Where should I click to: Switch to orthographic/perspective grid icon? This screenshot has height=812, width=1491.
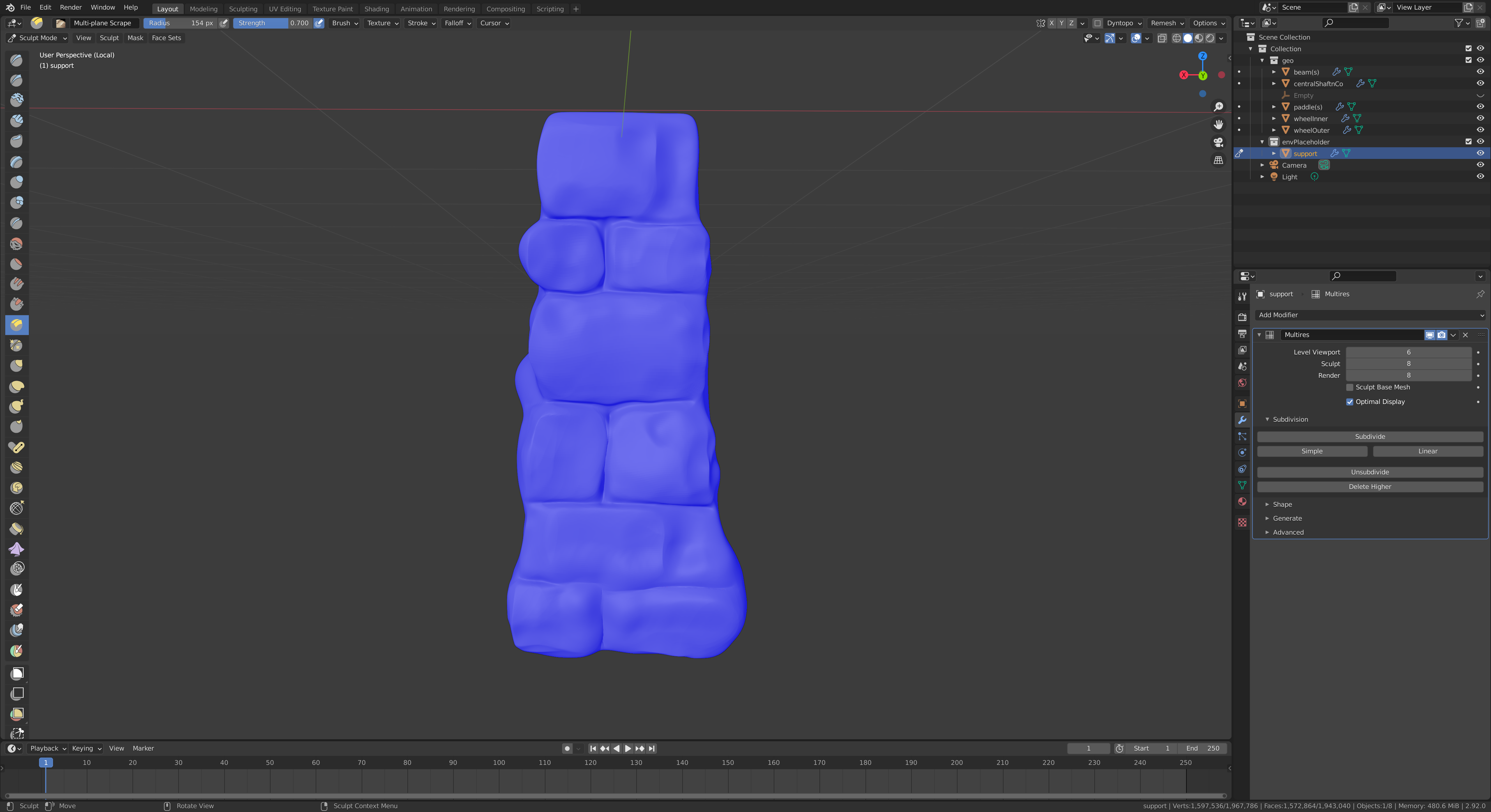[x=1218, y=160]
